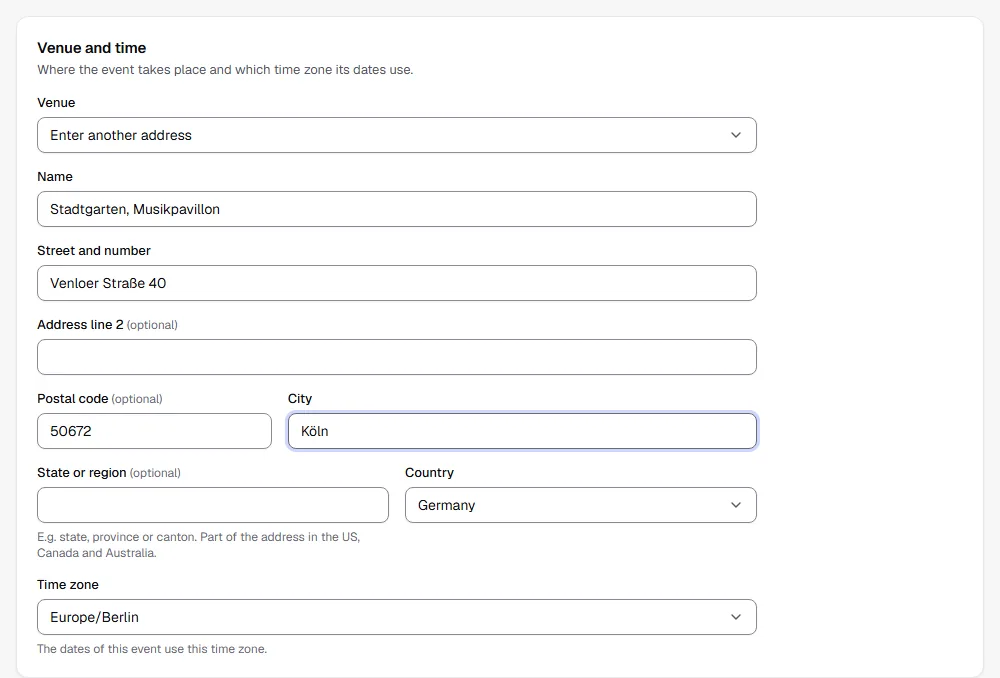Click the 'Venue and time' heading

[92, 48]
